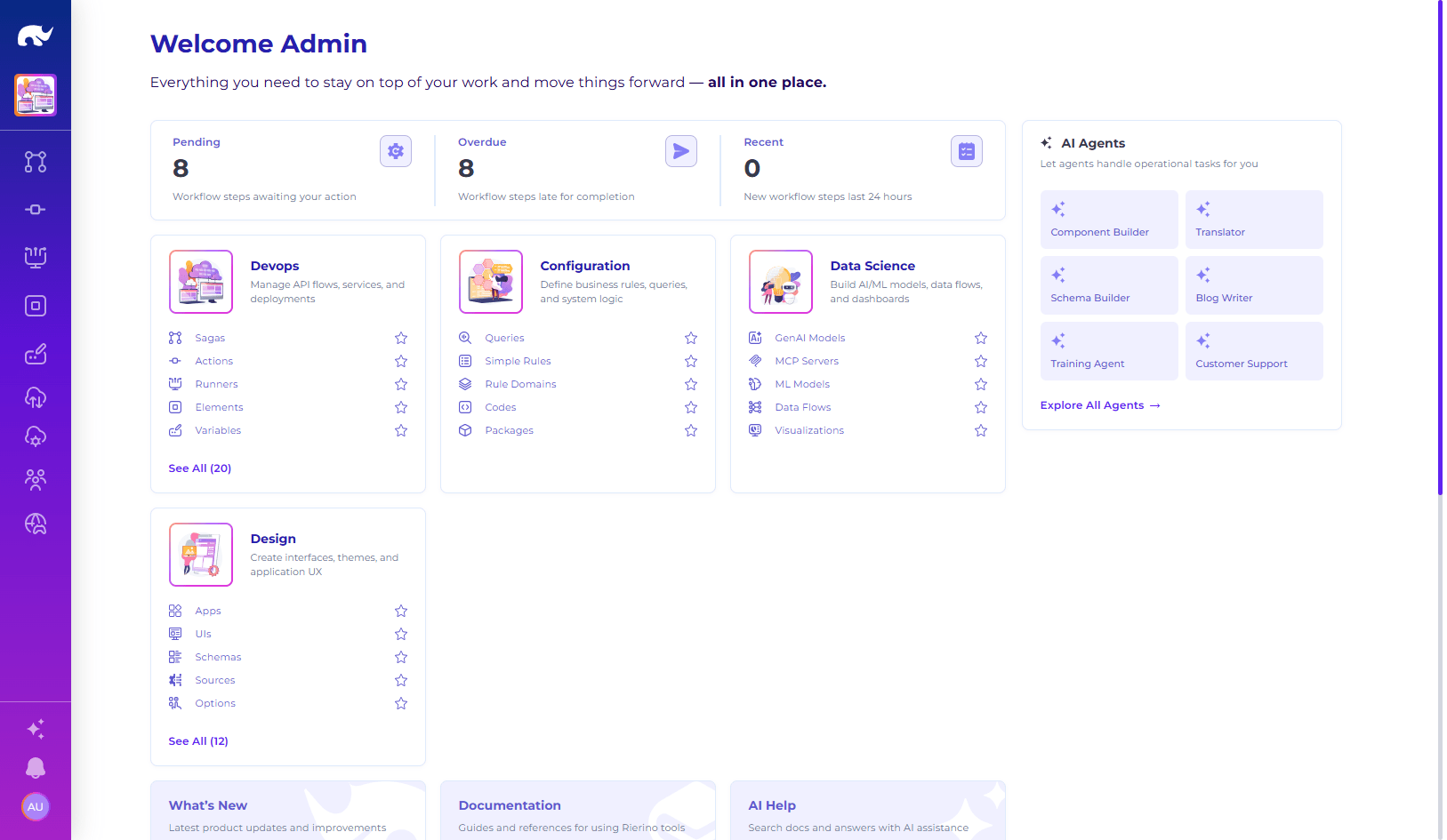Open the Documentation card

[x=578, y=811]
